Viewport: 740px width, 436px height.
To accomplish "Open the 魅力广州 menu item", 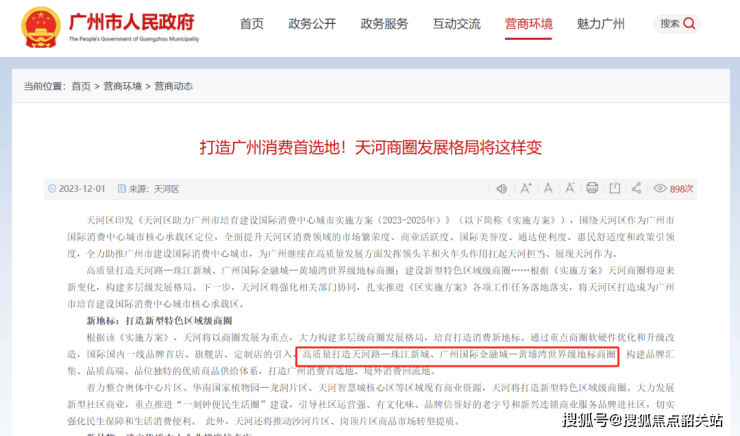I will (600, 24).
